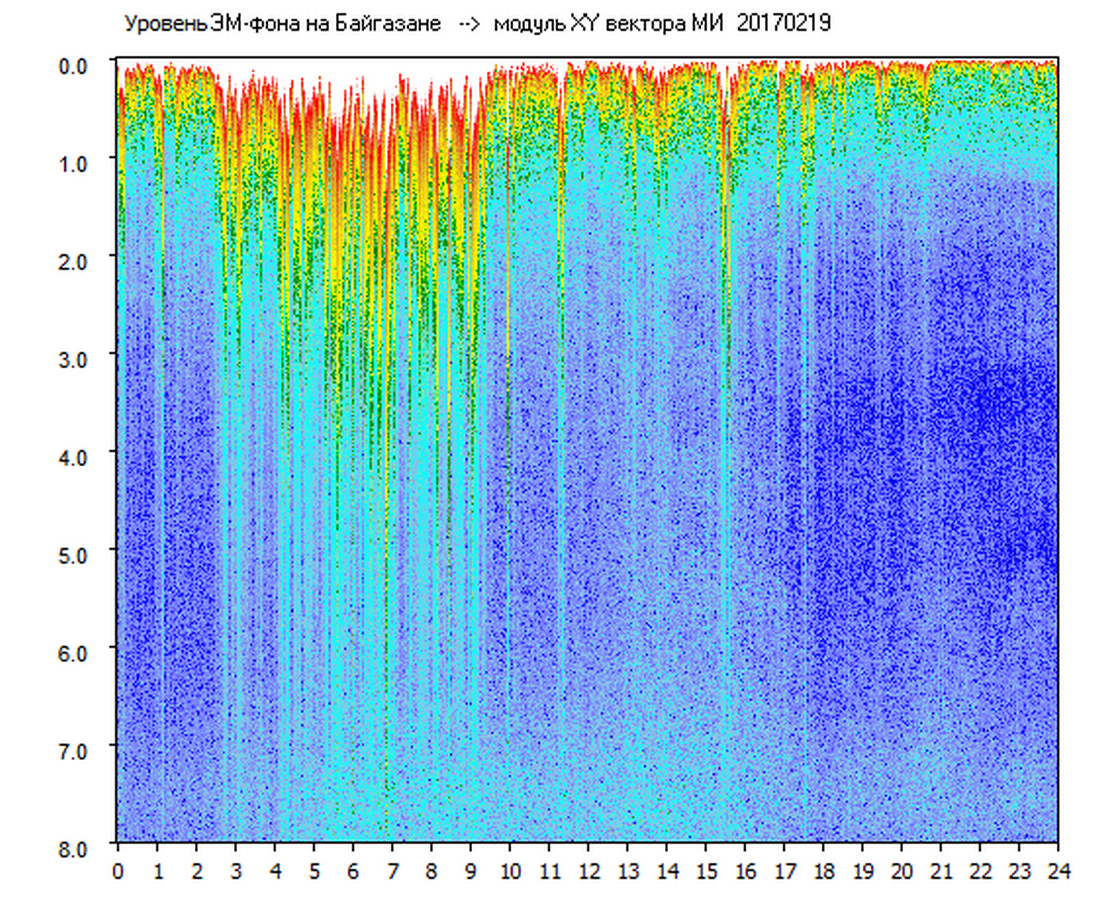Click the y-axis label 0.0
1096x900 pixels.
point(77,65)
